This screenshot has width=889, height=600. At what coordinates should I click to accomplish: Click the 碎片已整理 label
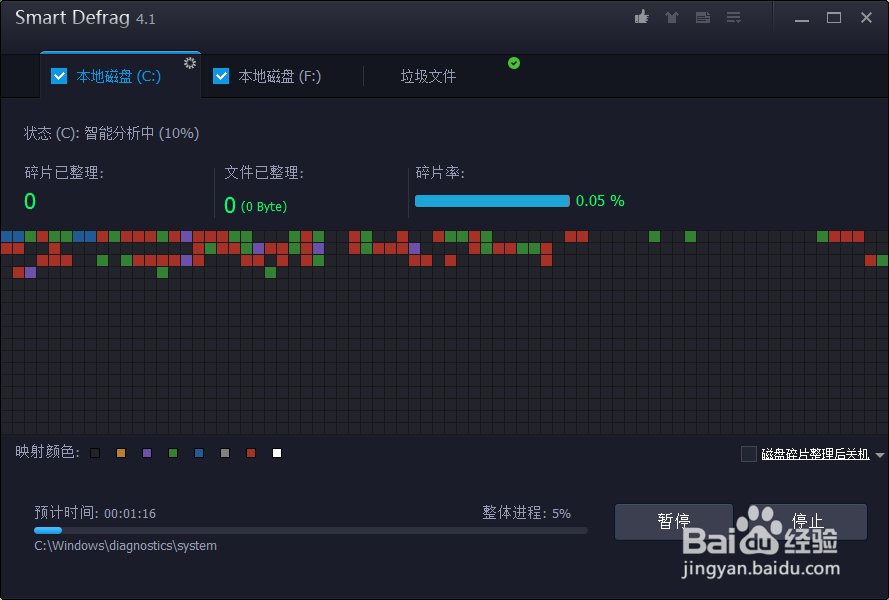pyautogui.click(x=64, y=172)
